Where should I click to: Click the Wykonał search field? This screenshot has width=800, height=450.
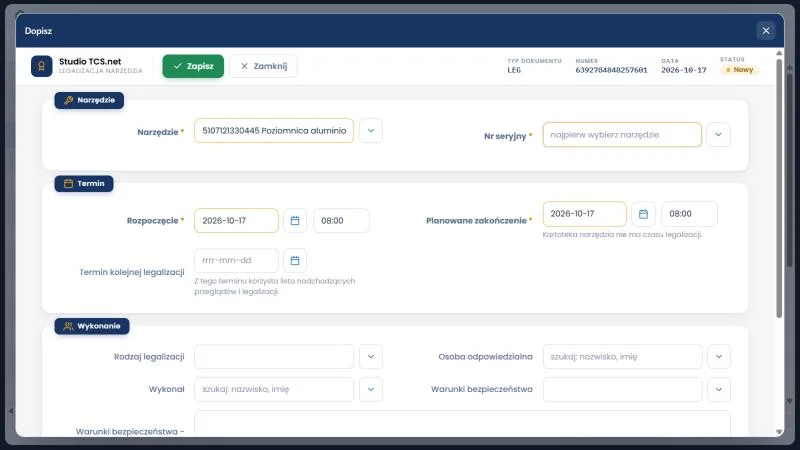(x=274, y=389)
